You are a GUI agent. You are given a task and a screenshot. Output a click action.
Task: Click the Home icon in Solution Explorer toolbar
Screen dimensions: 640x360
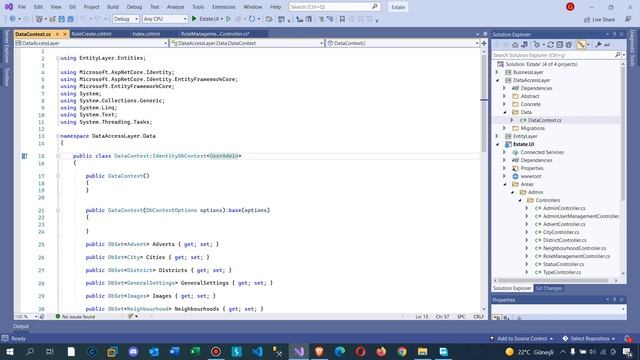coord(515,45)
